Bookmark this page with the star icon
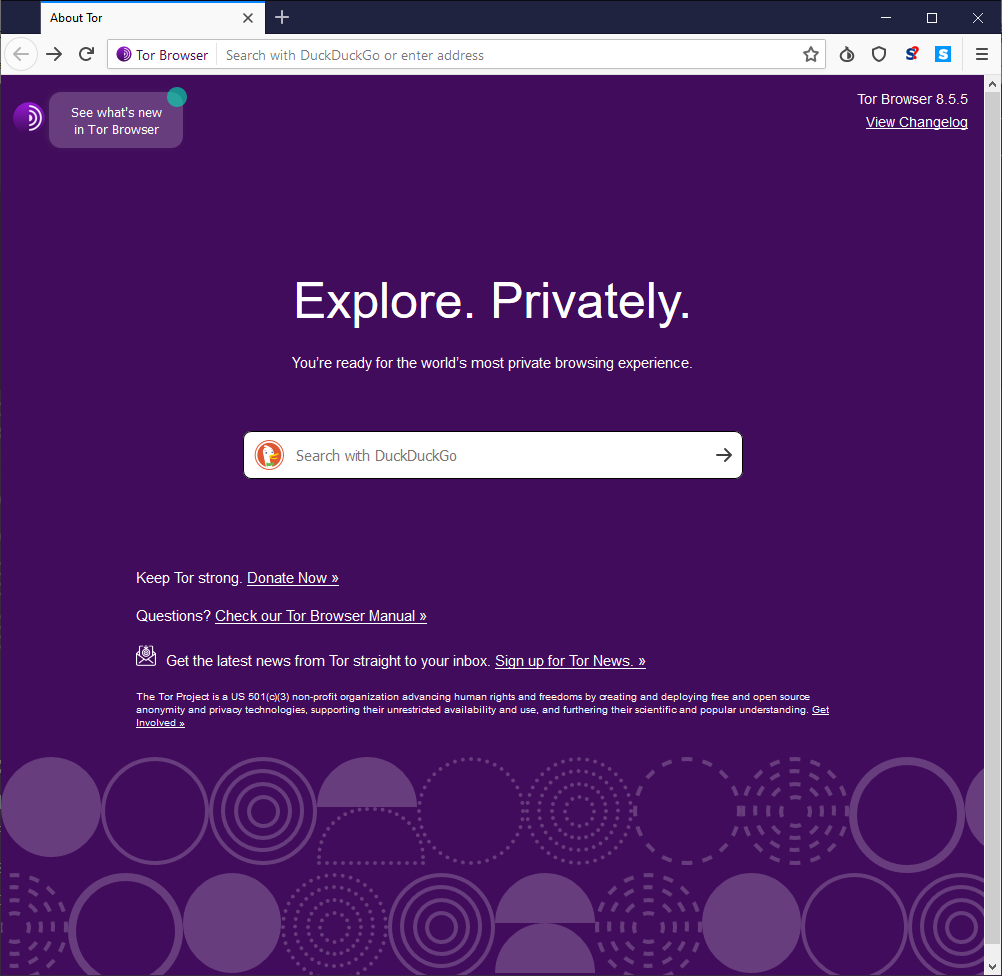 click(811, 54)
